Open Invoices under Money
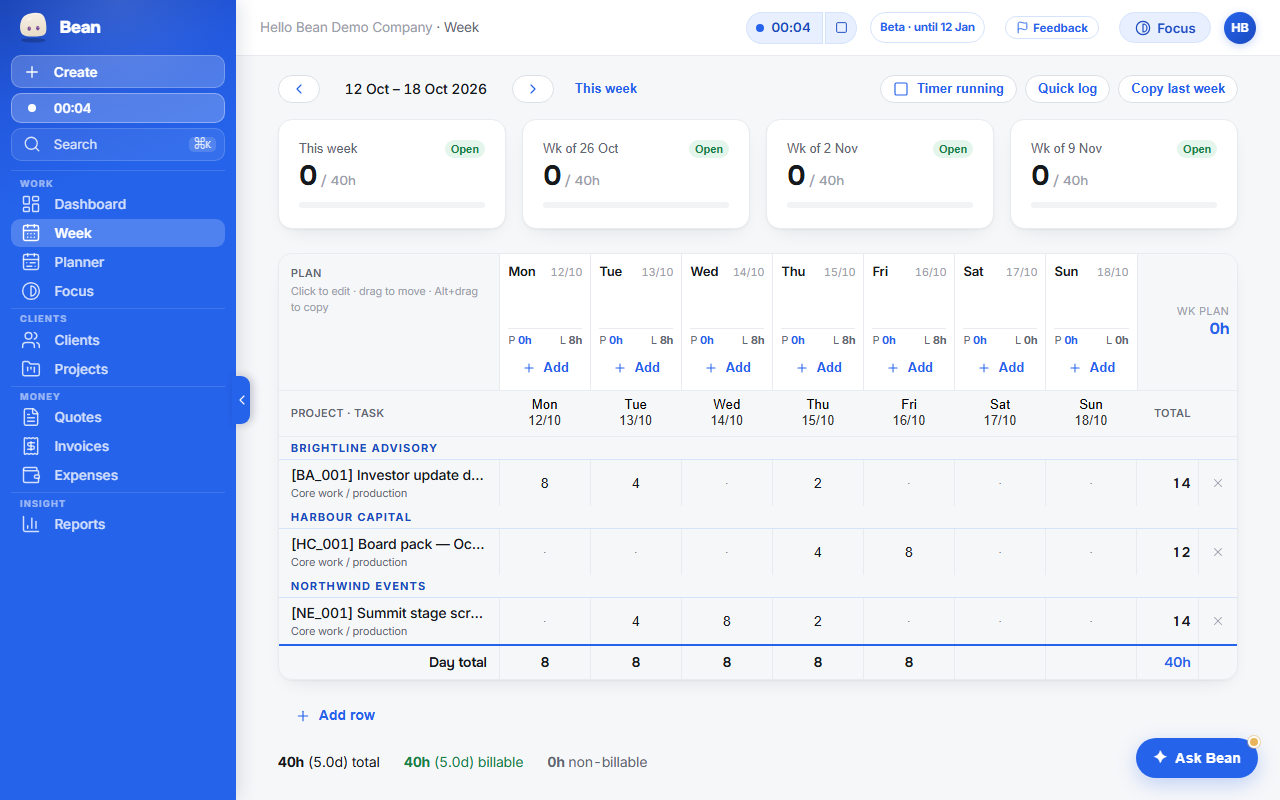This screenshot has width=1280, height=800. [x=118, y=446]
